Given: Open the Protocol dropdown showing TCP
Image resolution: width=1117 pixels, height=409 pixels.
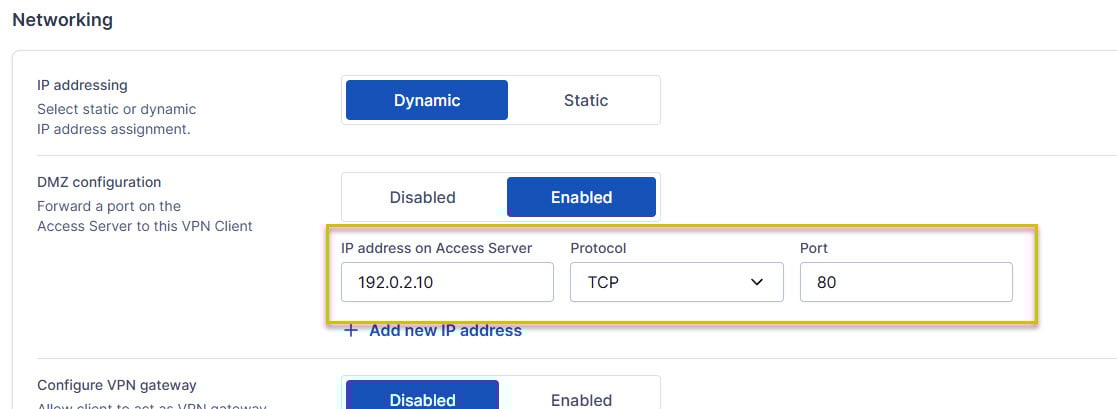Looking at the screenshot, I should coord(676,282).
